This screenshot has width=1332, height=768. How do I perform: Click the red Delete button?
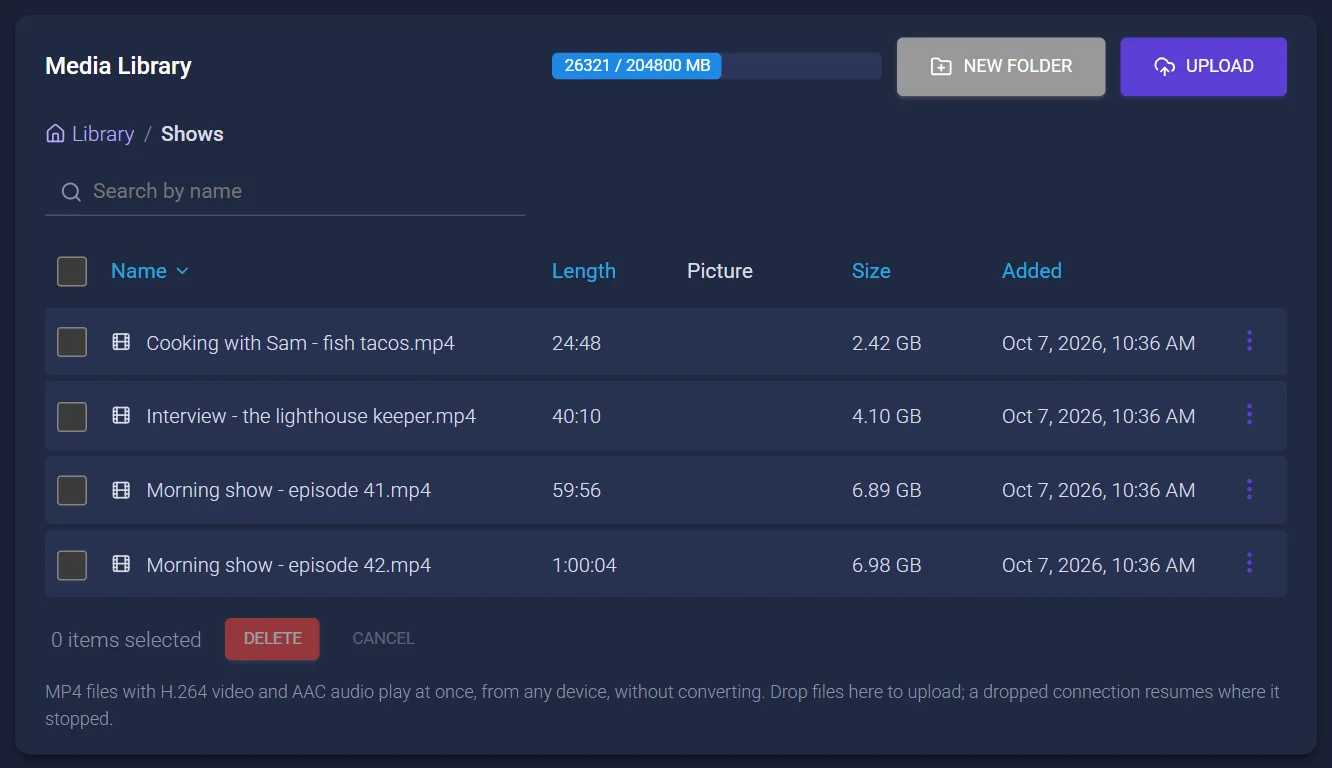(272, 639)
